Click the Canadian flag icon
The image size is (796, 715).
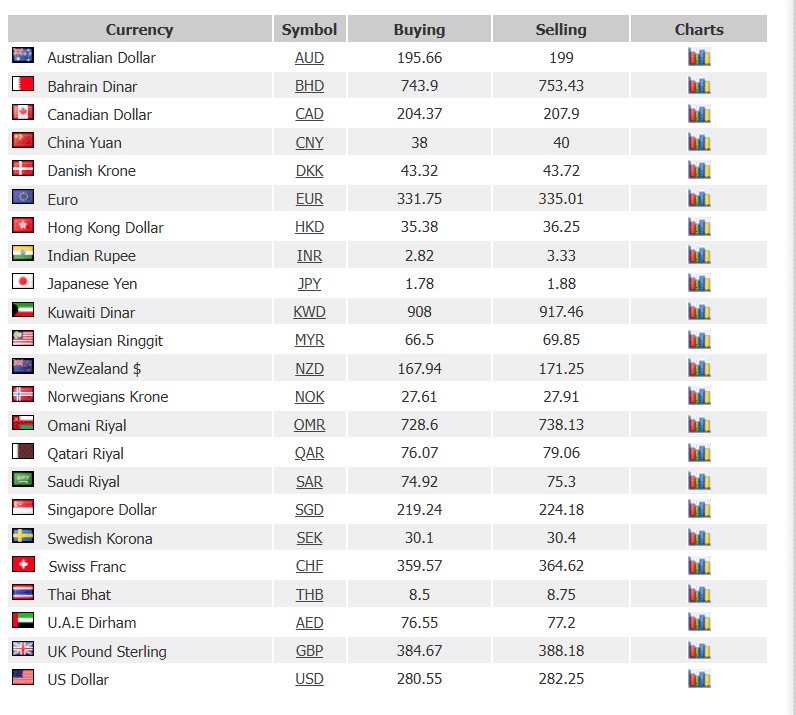[23, 112]
